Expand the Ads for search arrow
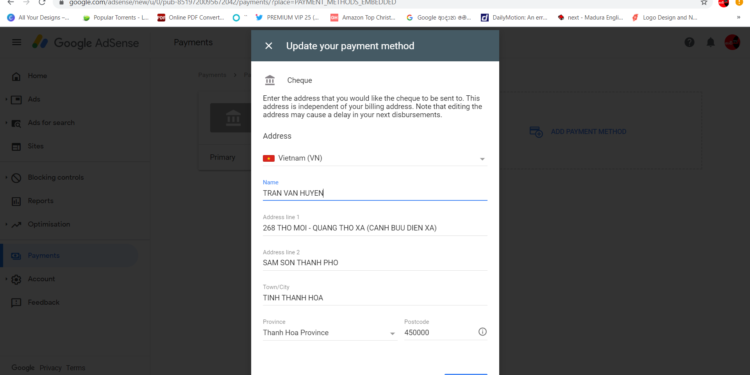This screenshot has width=750, height=375. coord(6,123)
